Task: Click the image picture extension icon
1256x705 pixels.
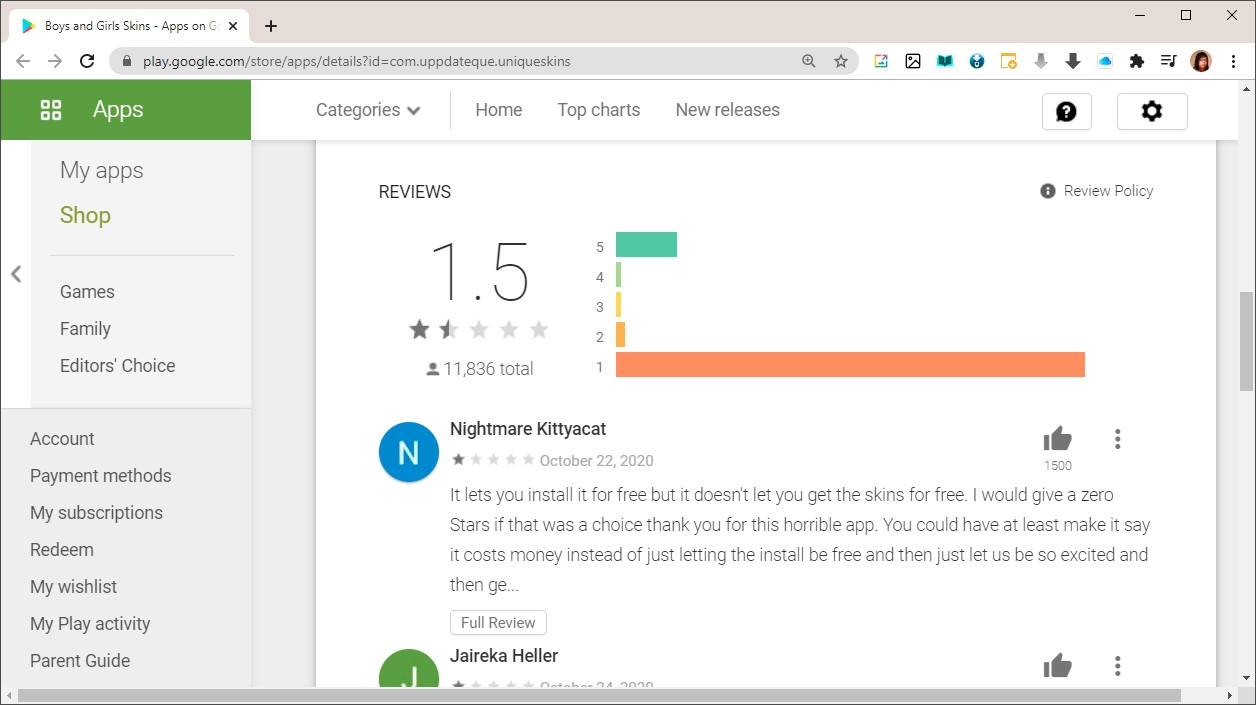Action: (913, 61)
